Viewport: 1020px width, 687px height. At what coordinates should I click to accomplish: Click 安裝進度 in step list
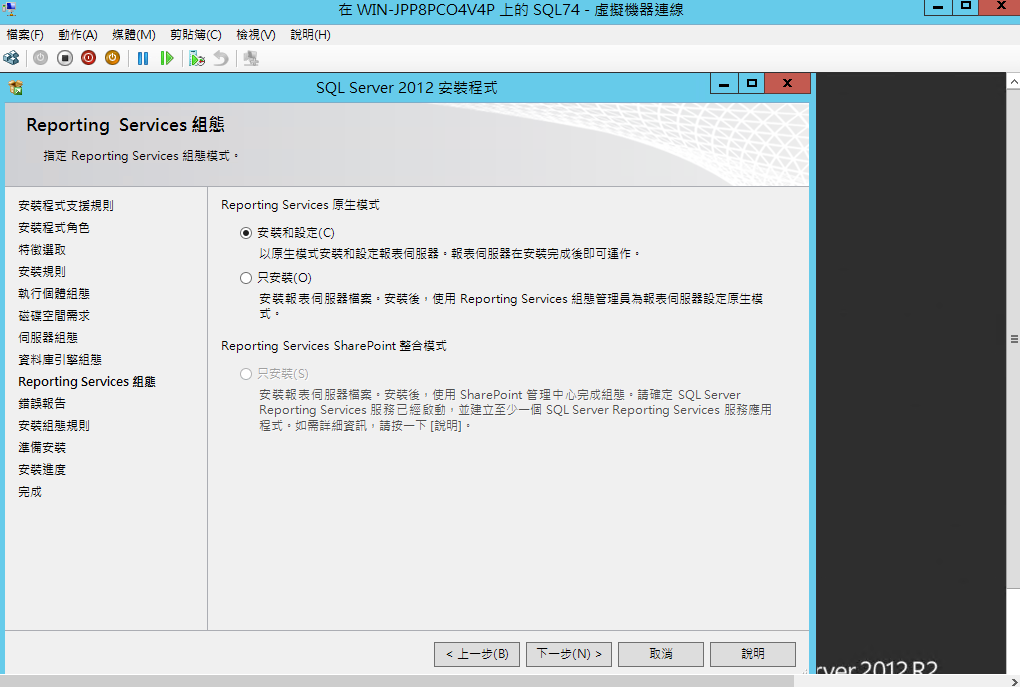click(x=42, y=470)
